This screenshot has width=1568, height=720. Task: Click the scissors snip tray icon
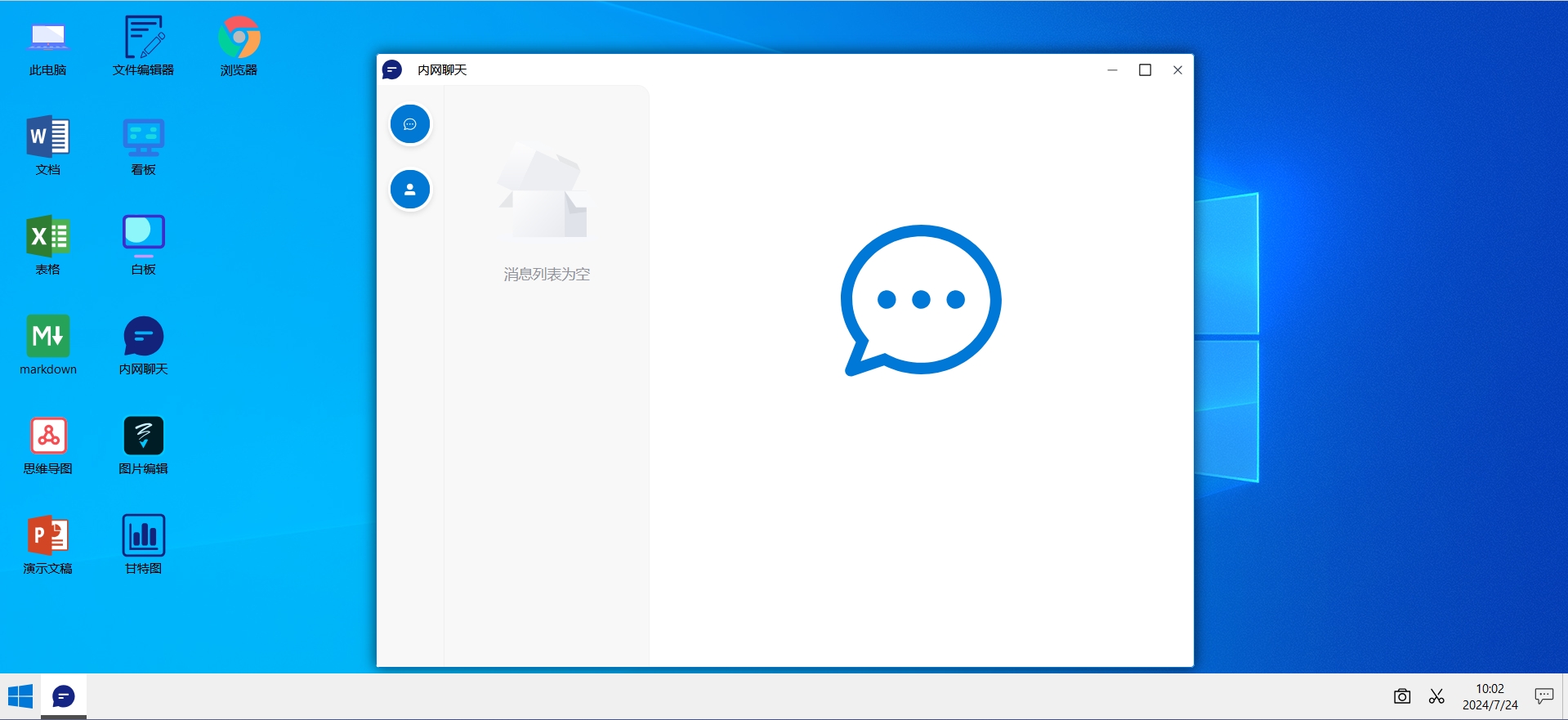coord(1436,696)
